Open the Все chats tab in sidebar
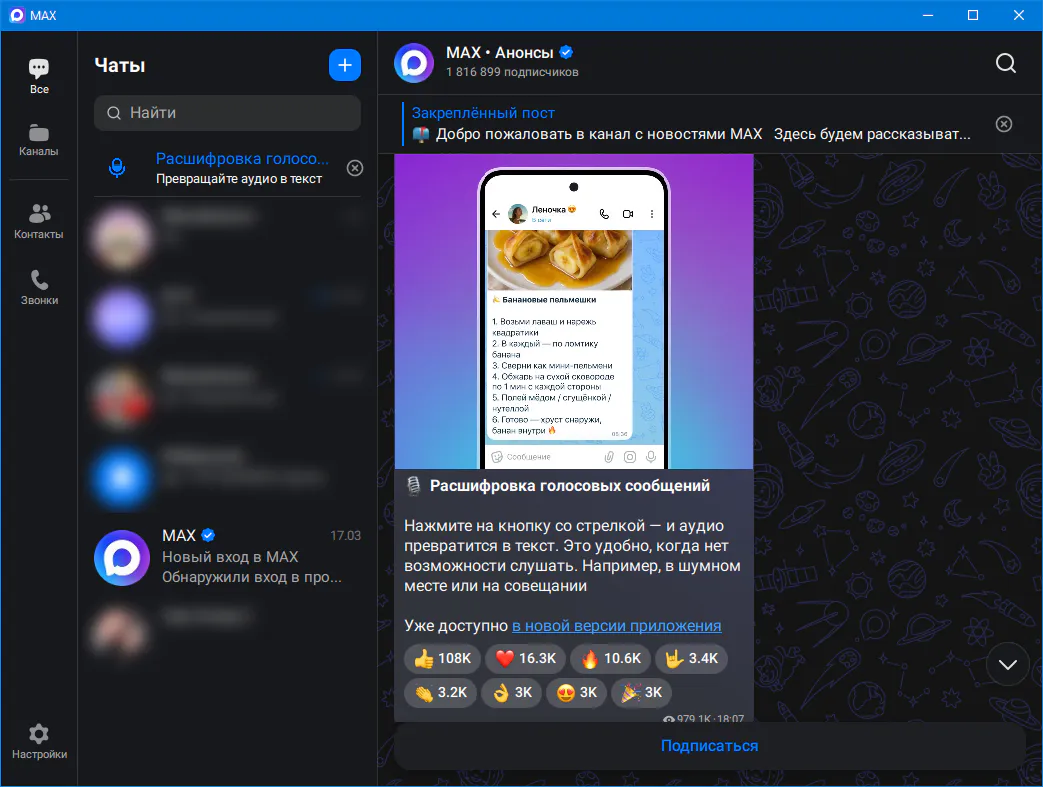 [x=39, y=76]
